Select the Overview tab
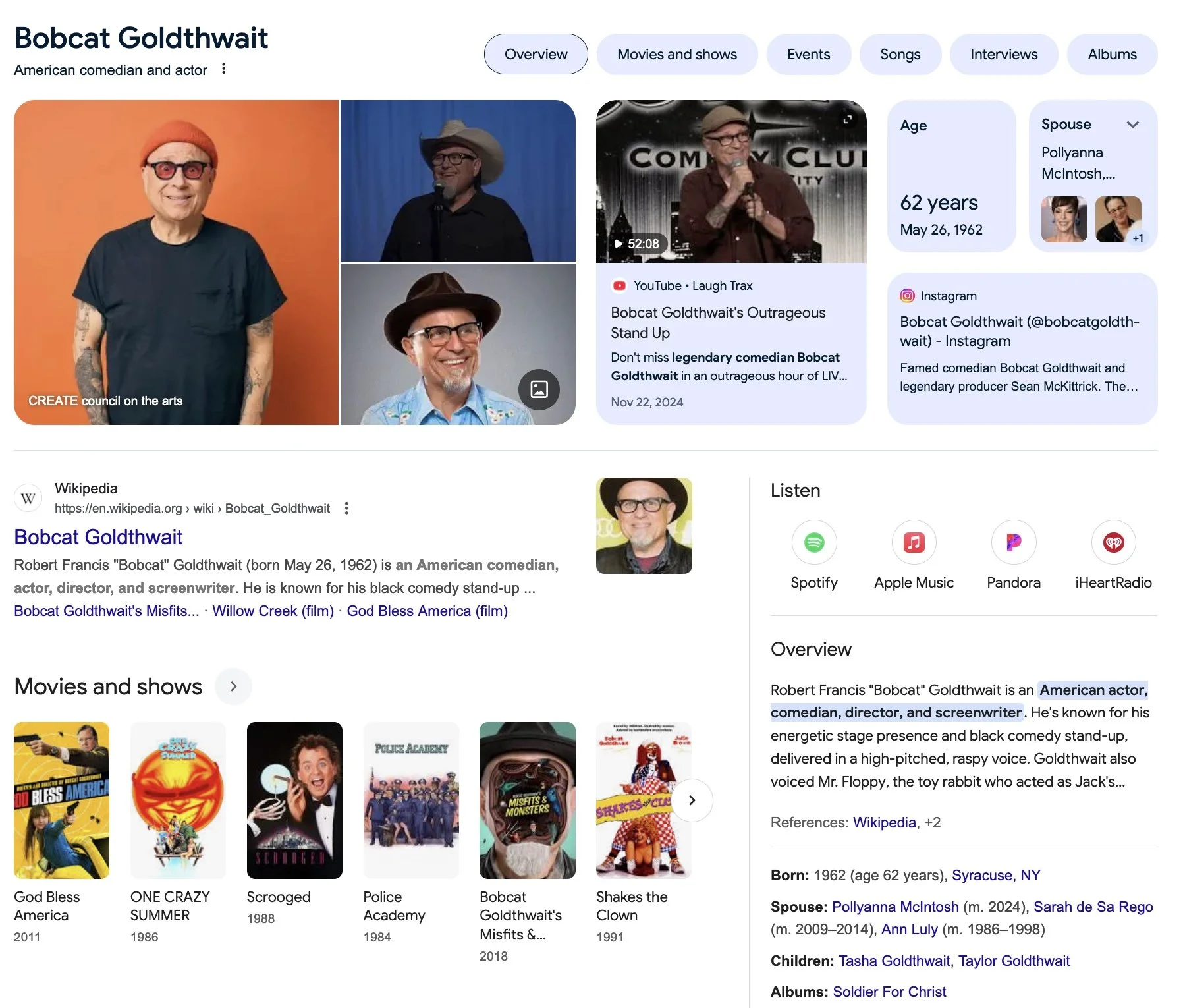This screenshot has width=1183, height=1008. coord(536,54)
